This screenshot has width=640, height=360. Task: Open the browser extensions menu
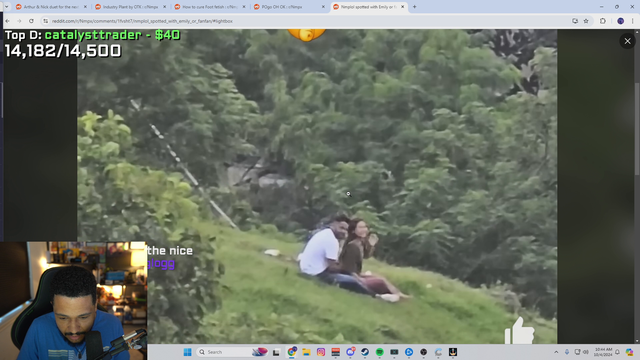pos(602,21)
